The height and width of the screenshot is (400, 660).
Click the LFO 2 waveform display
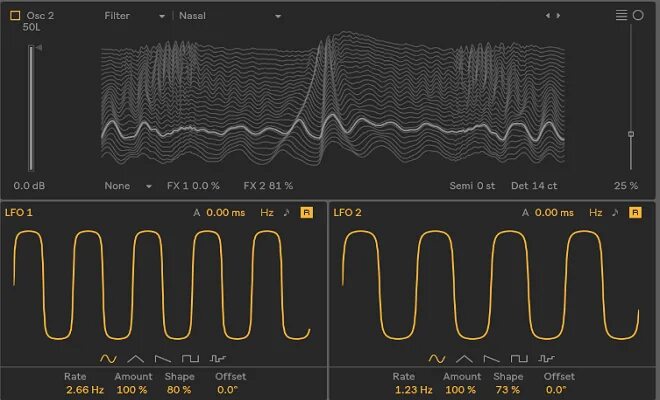[x=491, y=285]
